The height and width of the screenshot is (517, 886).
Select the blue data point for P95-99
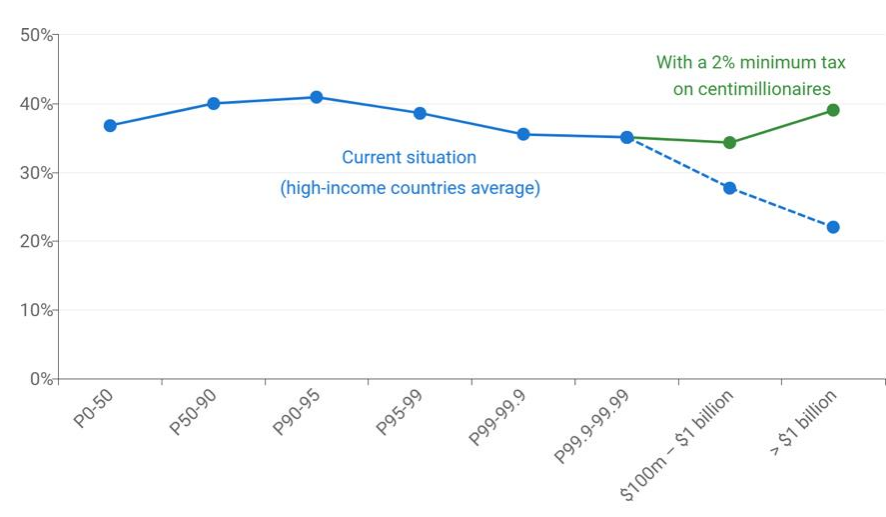click(x=420, y=113)
